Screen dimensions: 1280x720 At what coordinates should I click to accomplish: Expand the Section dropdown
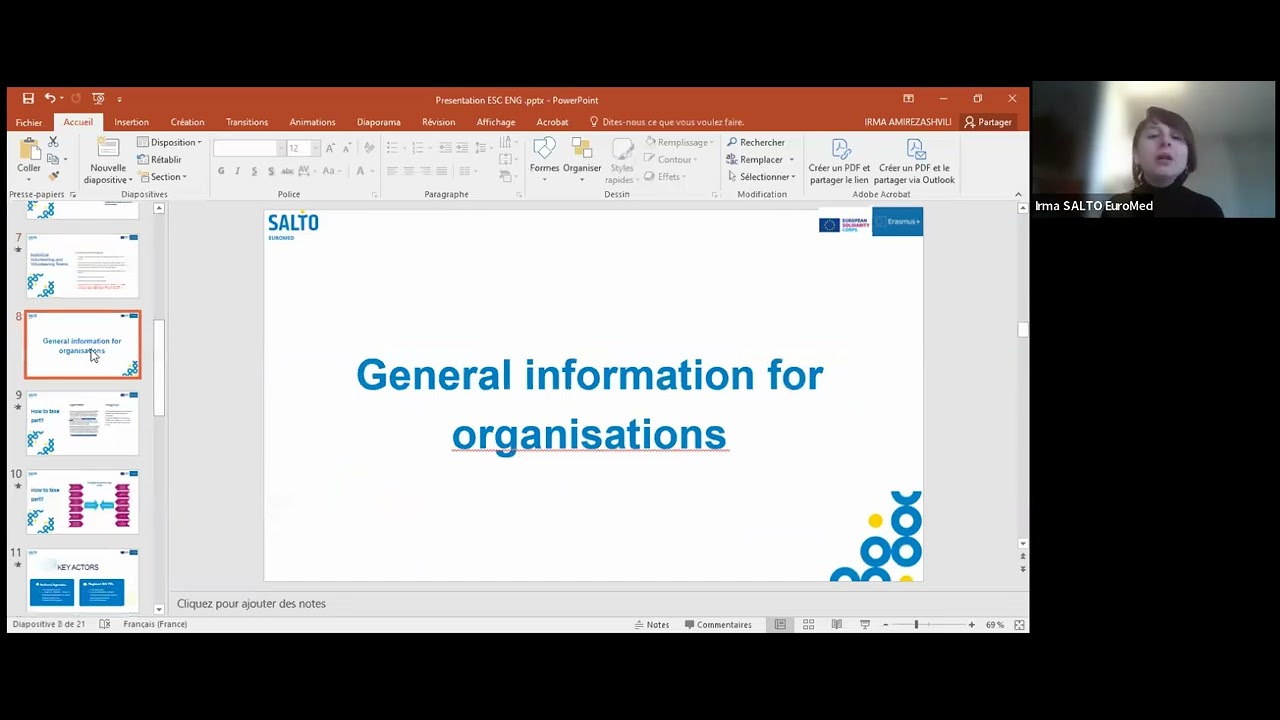coord(163,177)
